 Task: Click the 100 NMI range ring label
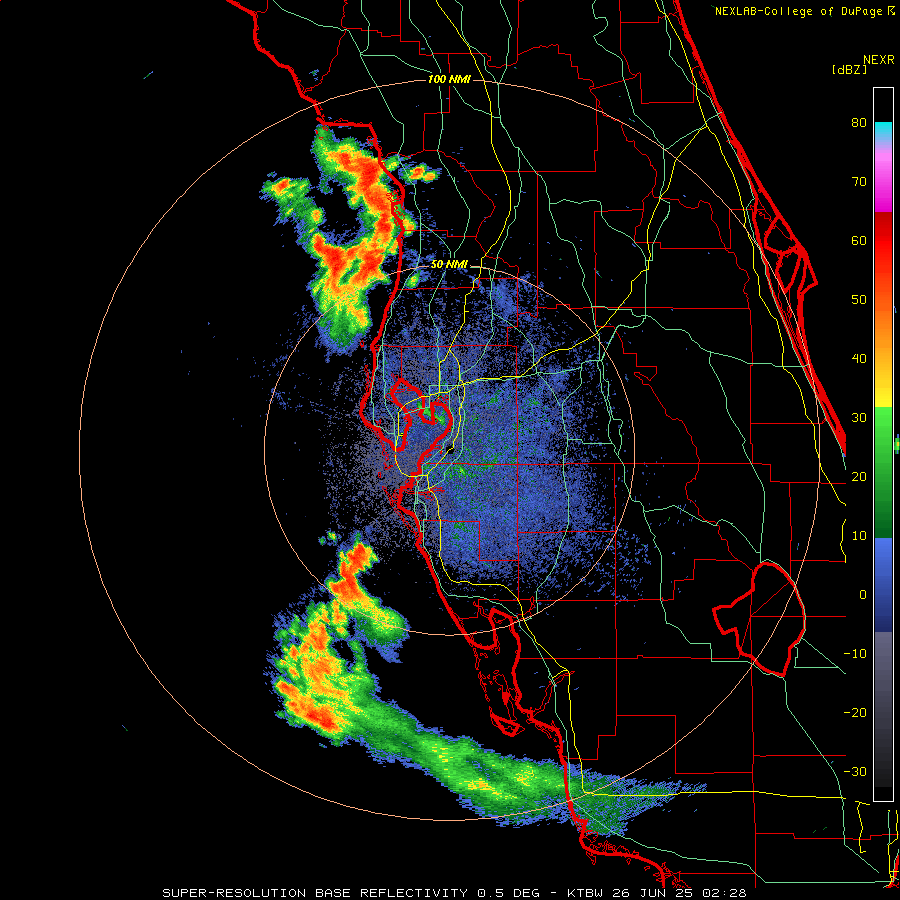(x=449, y=79)
